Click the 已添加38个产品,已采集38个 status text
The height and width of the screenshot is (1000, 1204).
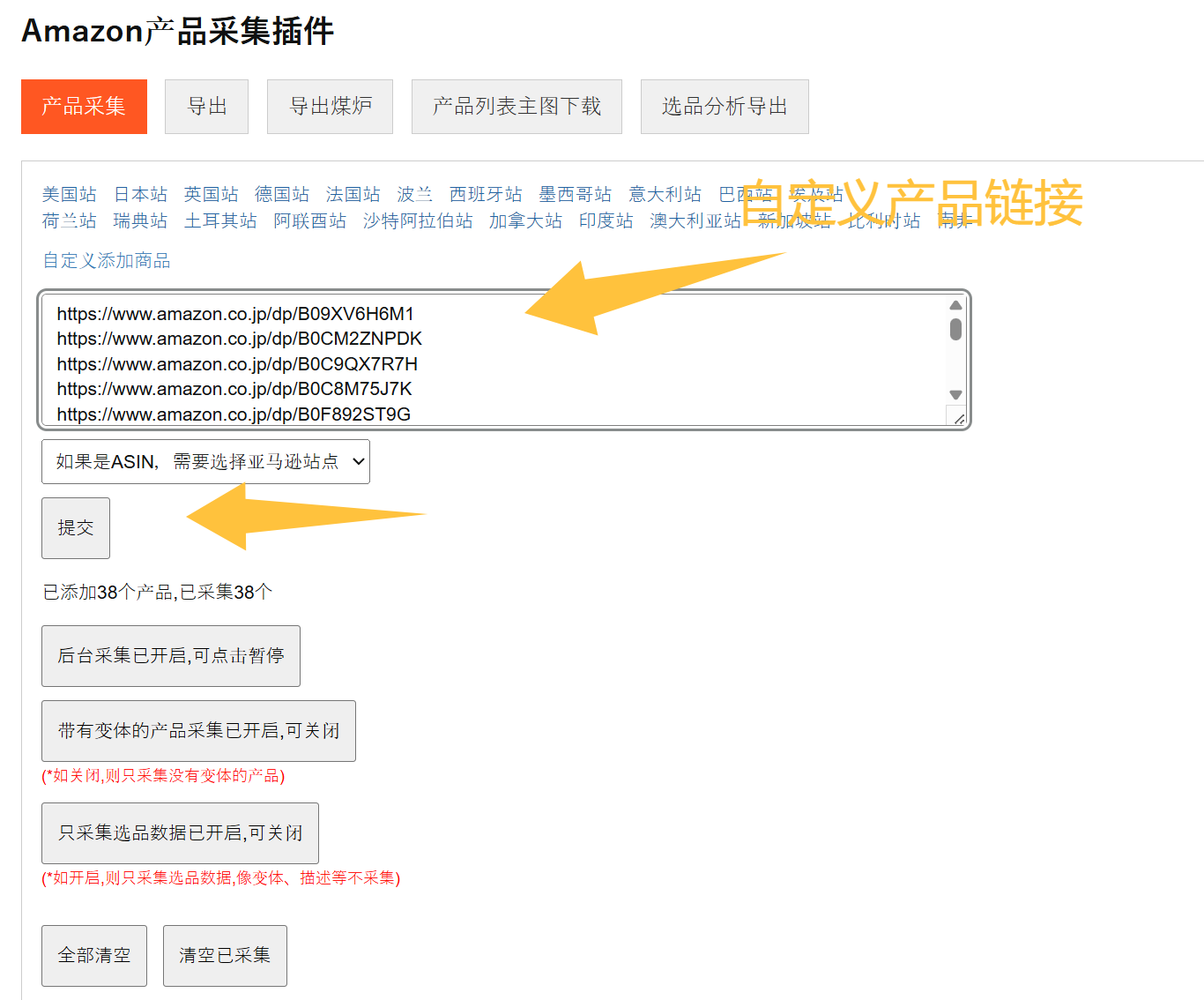click(x=158, y=592)
